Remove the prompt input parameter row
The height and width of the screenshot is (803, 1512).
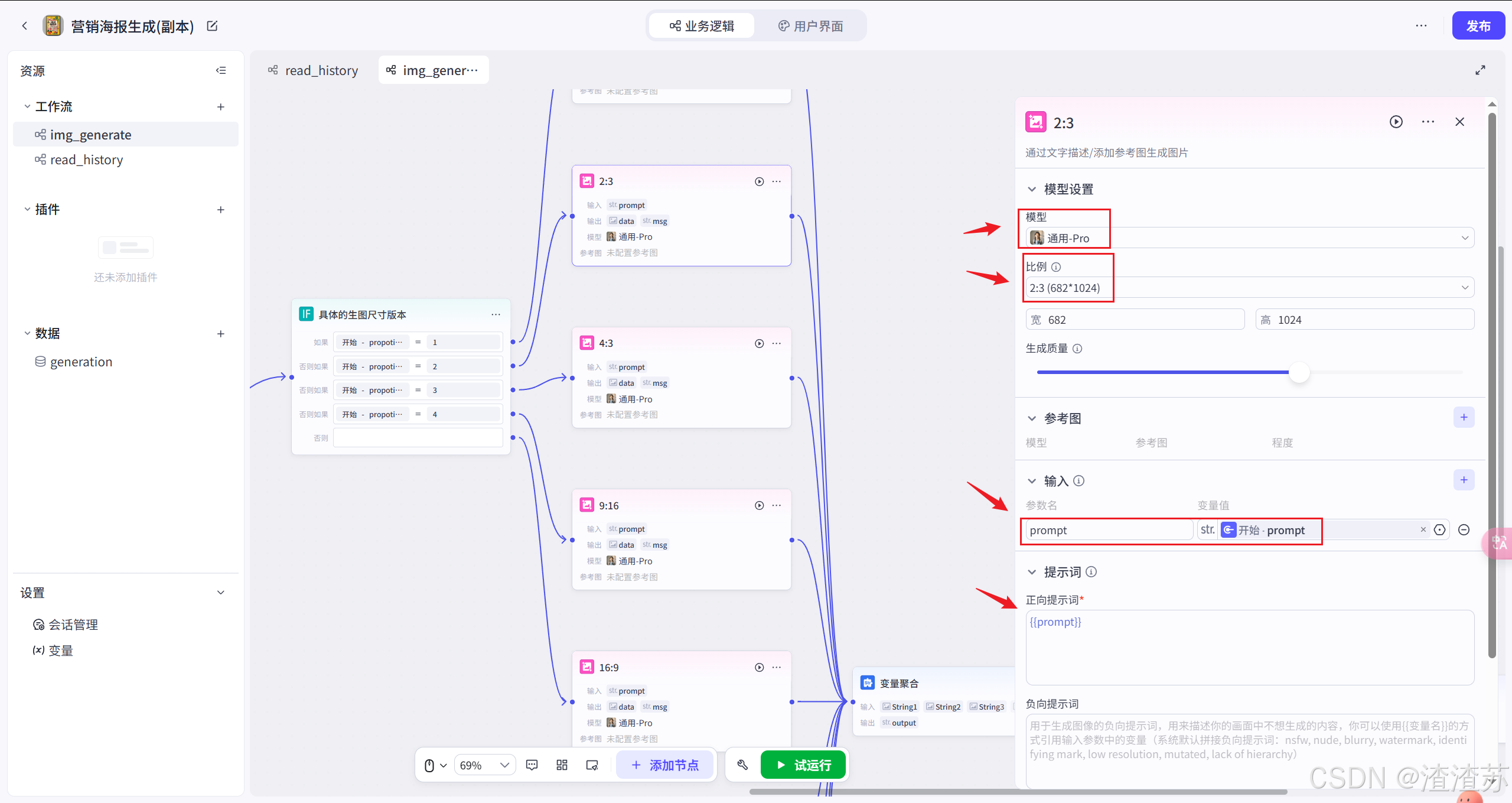(x=1464, y=530)
